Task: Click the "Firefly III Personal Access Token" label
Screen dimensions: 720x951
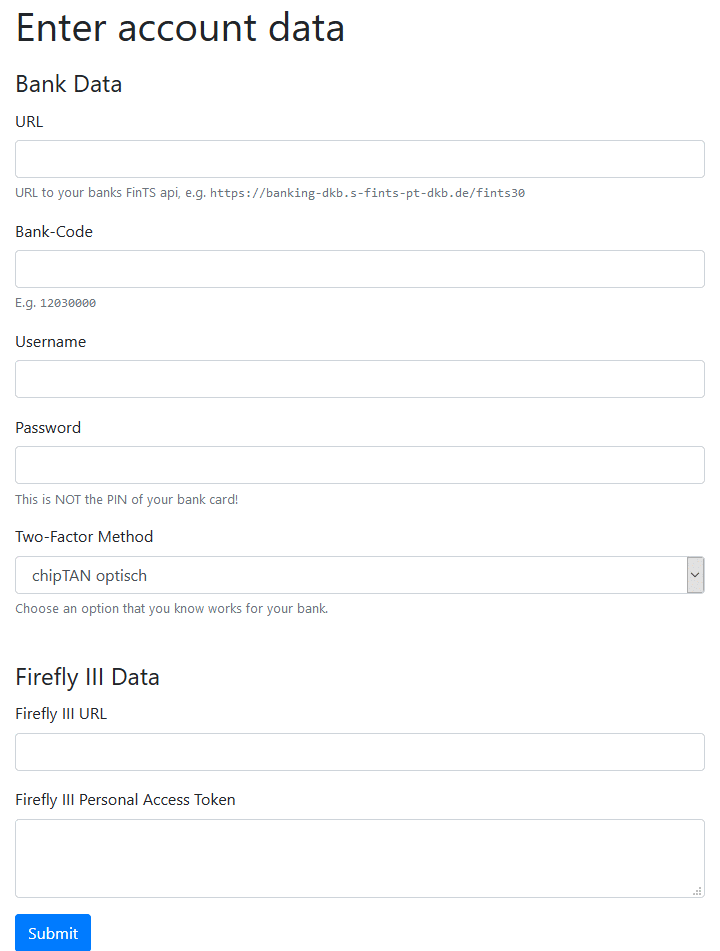Action: (125, 800)
